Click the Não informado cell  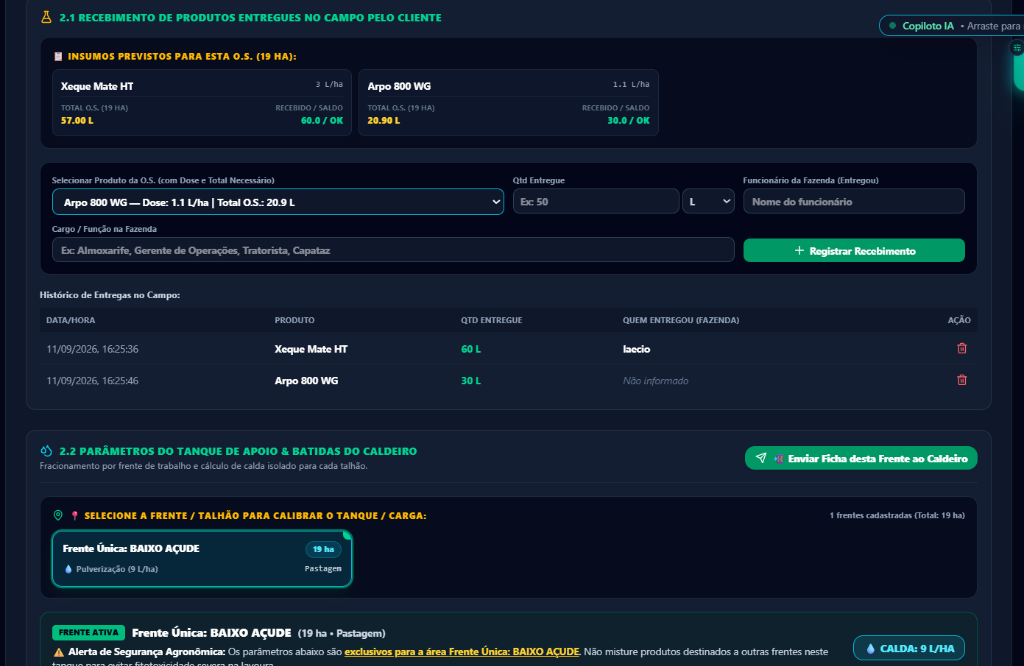[655, 381]
